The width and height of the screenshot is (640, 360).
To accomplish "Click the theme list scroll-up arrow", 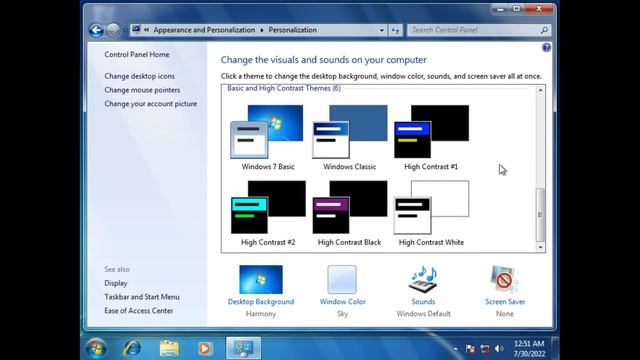I will 540,90.
